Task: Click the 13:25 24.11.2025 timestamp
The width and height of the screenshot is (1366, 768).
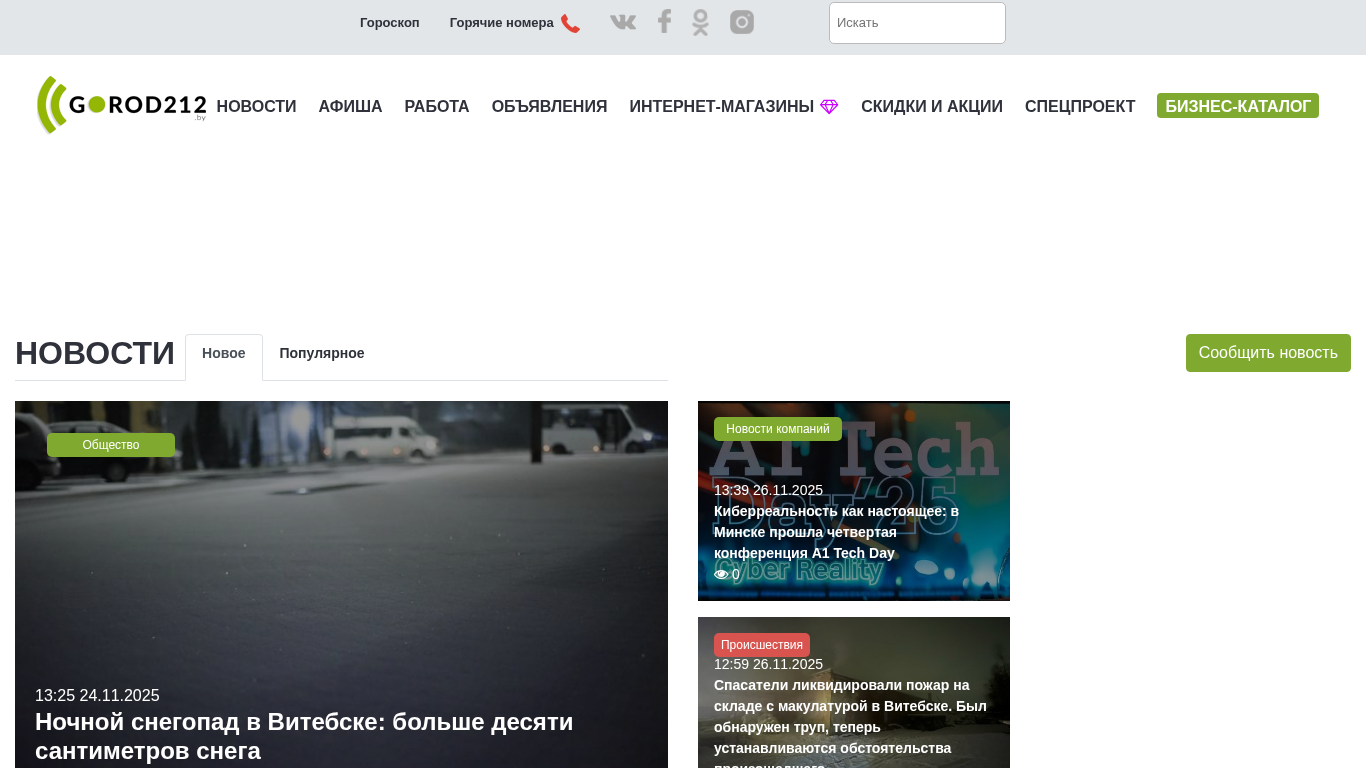Action: [x=97, y=696]
